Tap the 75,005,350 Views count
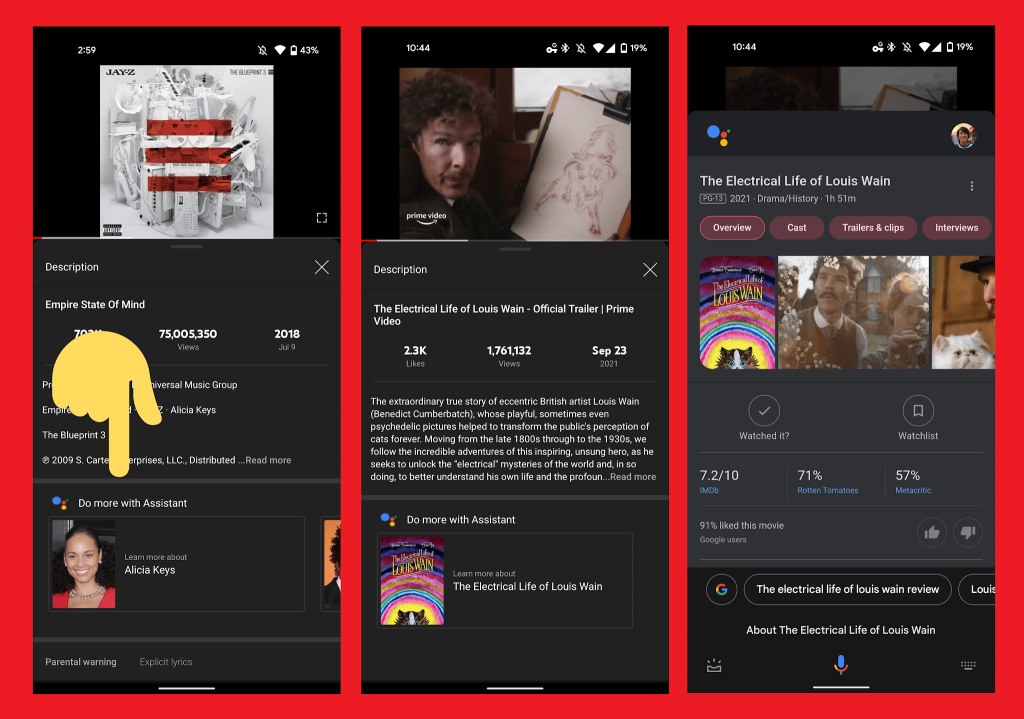The image size is (1024, 719). pyautogui.click(x=188, y=339)
